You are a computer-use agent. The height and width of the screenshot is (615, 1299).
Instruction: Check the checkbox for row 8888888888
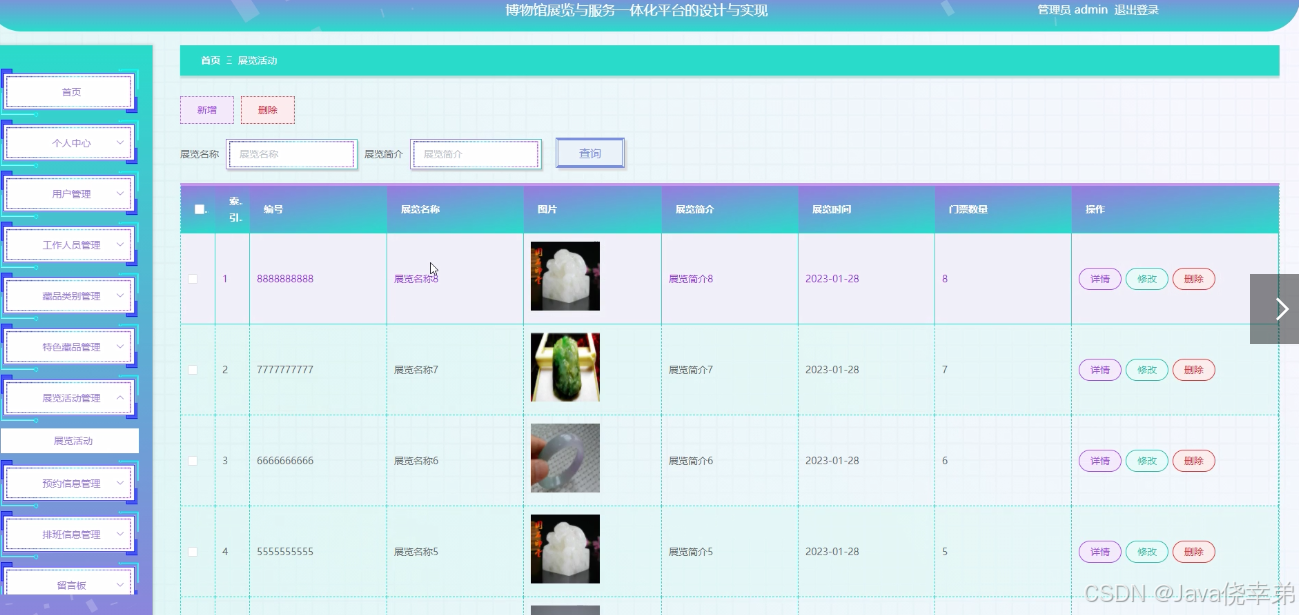click(193, 279)
